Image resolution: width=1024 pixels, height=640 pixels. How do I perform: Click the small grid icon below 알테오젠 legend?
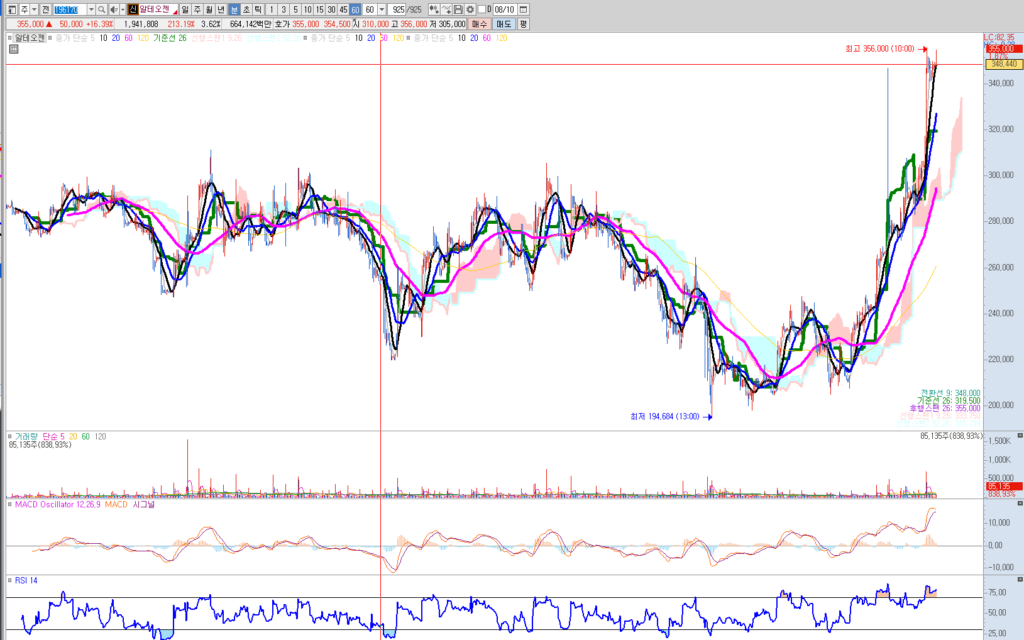pyautogui.click(x=13, y=49)
